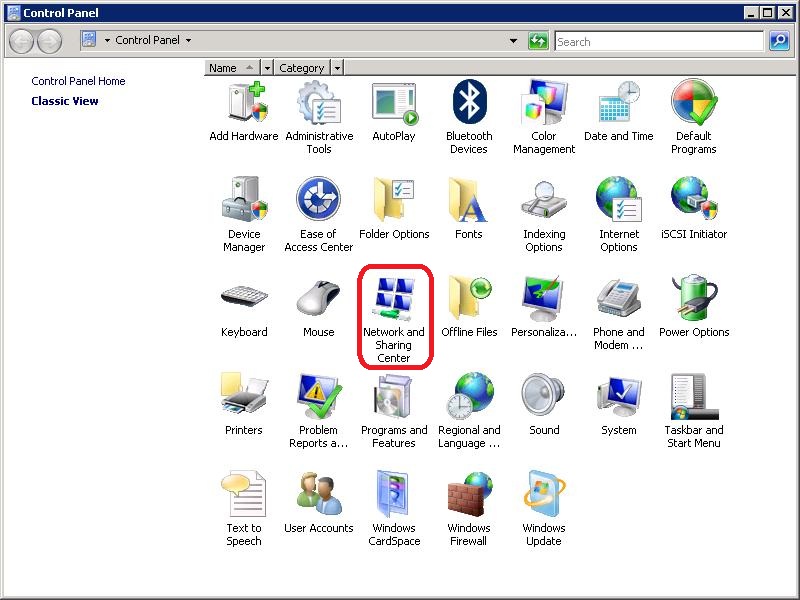Image resolution: width=800 pixels, height=600 pixels.
Task: Open Indexing Options
Action: 544,215
